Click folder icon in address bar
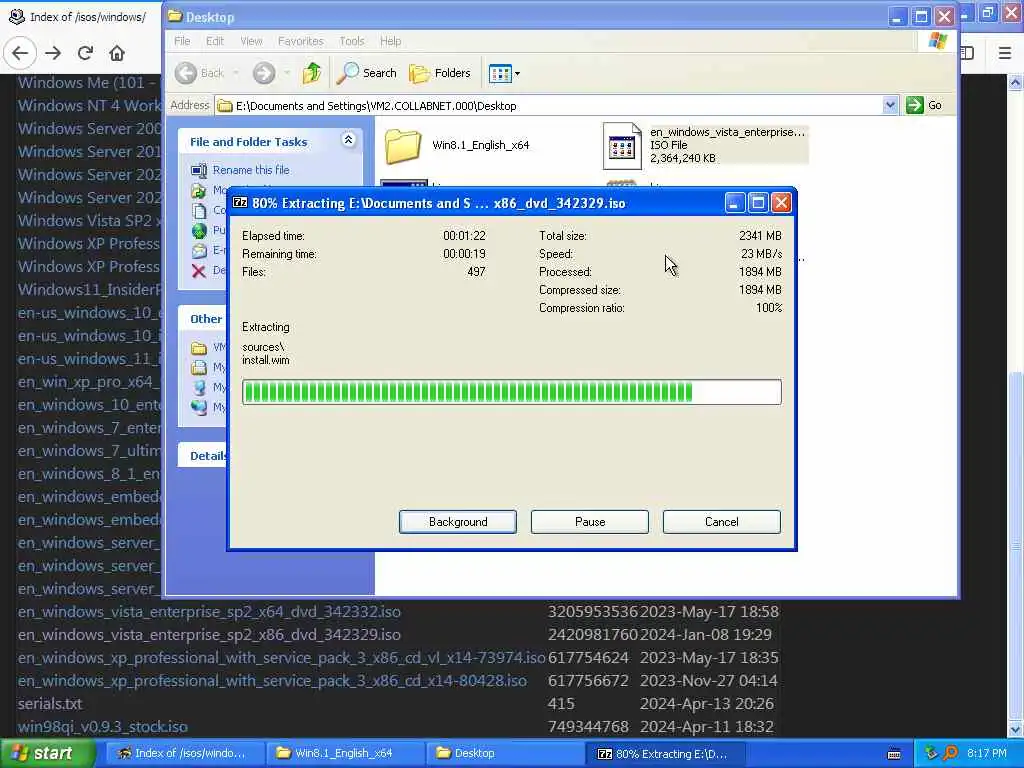This screenshot has width=1024, height=768. click(225, 106)
